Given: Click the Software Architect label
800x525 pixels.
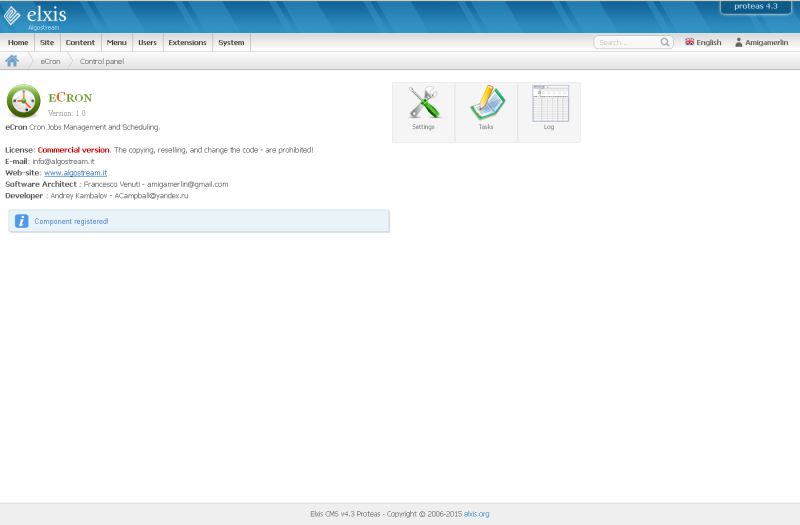Looking at the screenshot, I should click(41, 184).
